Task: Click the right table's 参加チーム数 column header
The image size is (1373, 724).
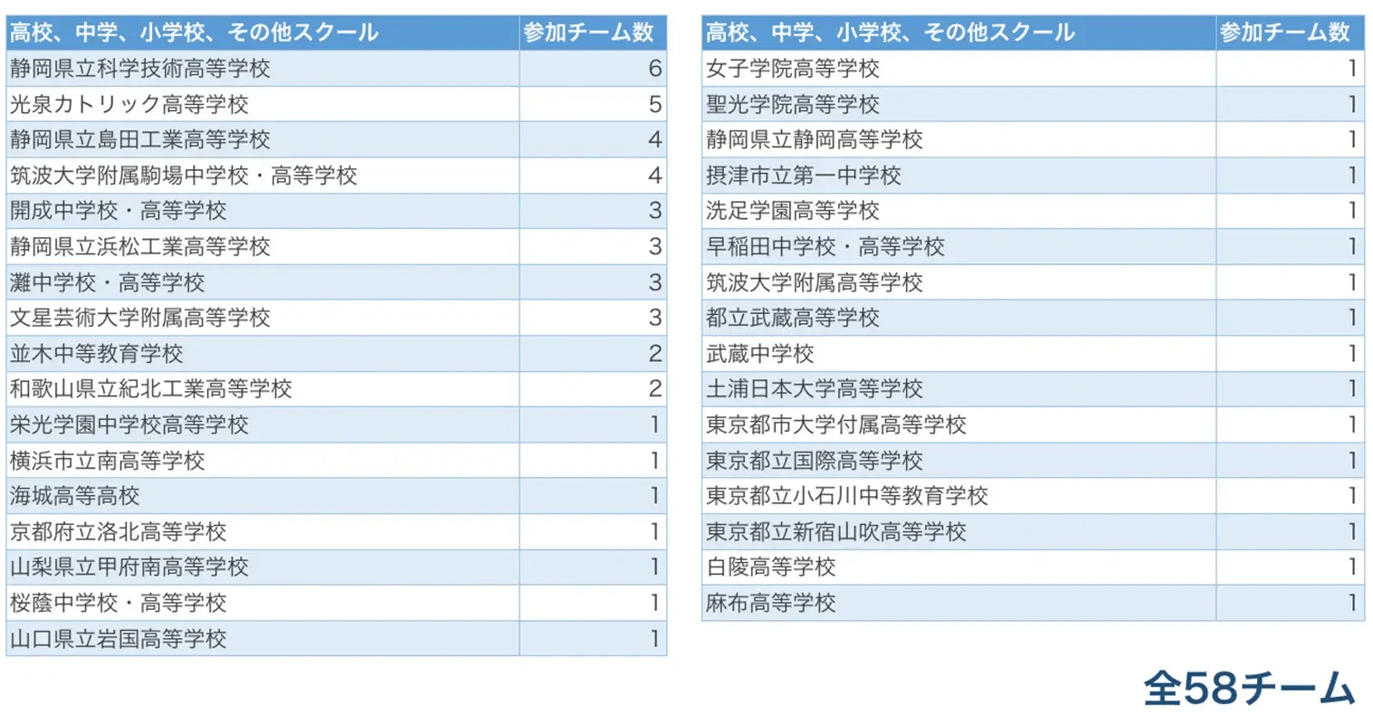Action: tap(1289, 33)
